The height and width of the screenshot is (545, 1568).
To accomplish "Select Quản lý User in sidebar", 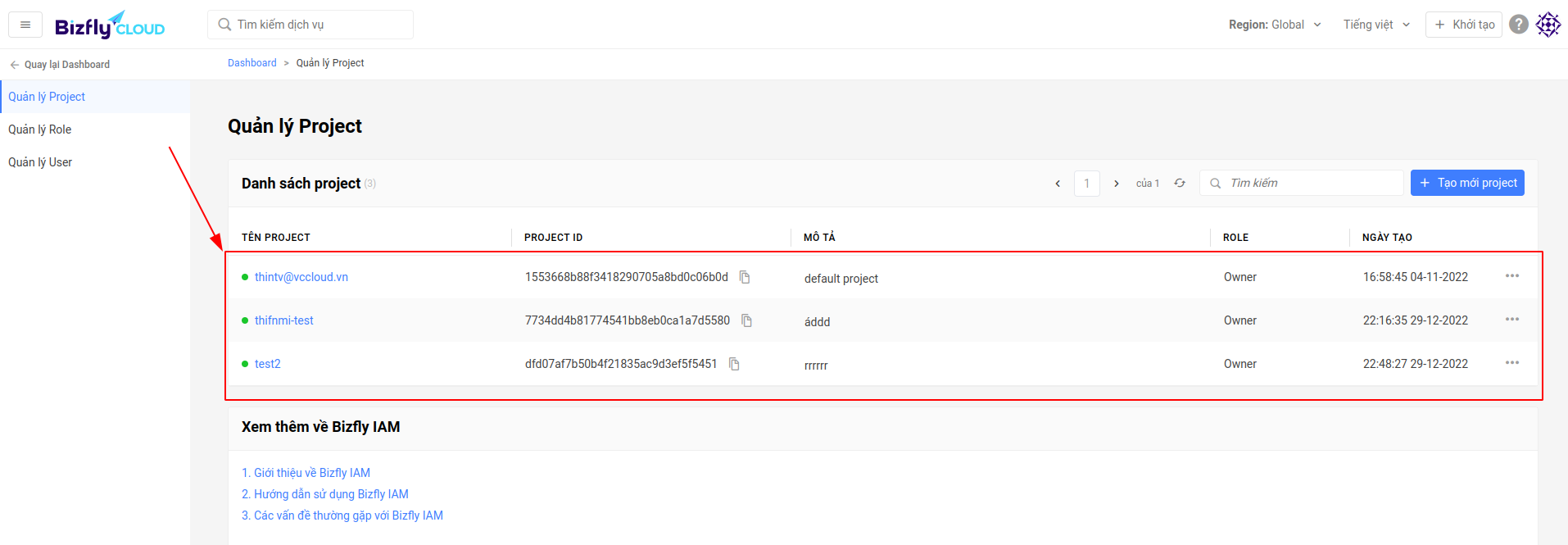I will pyautogui.click(x=40, y=162).
